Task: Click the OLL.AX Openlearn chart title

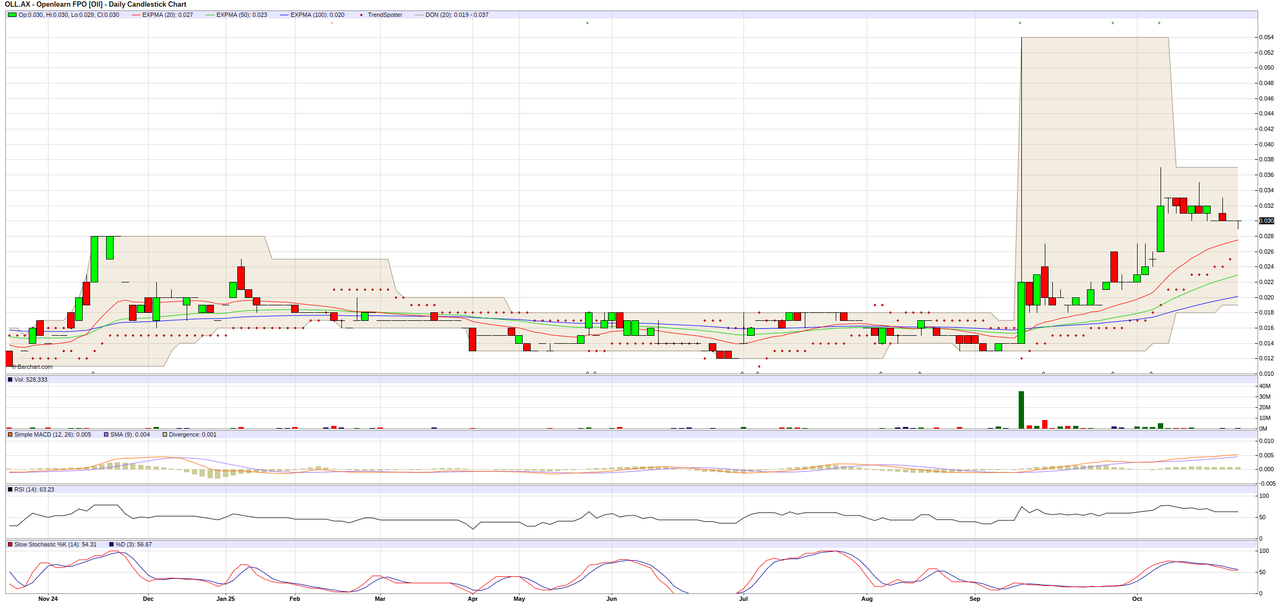Action: [94, 5]
